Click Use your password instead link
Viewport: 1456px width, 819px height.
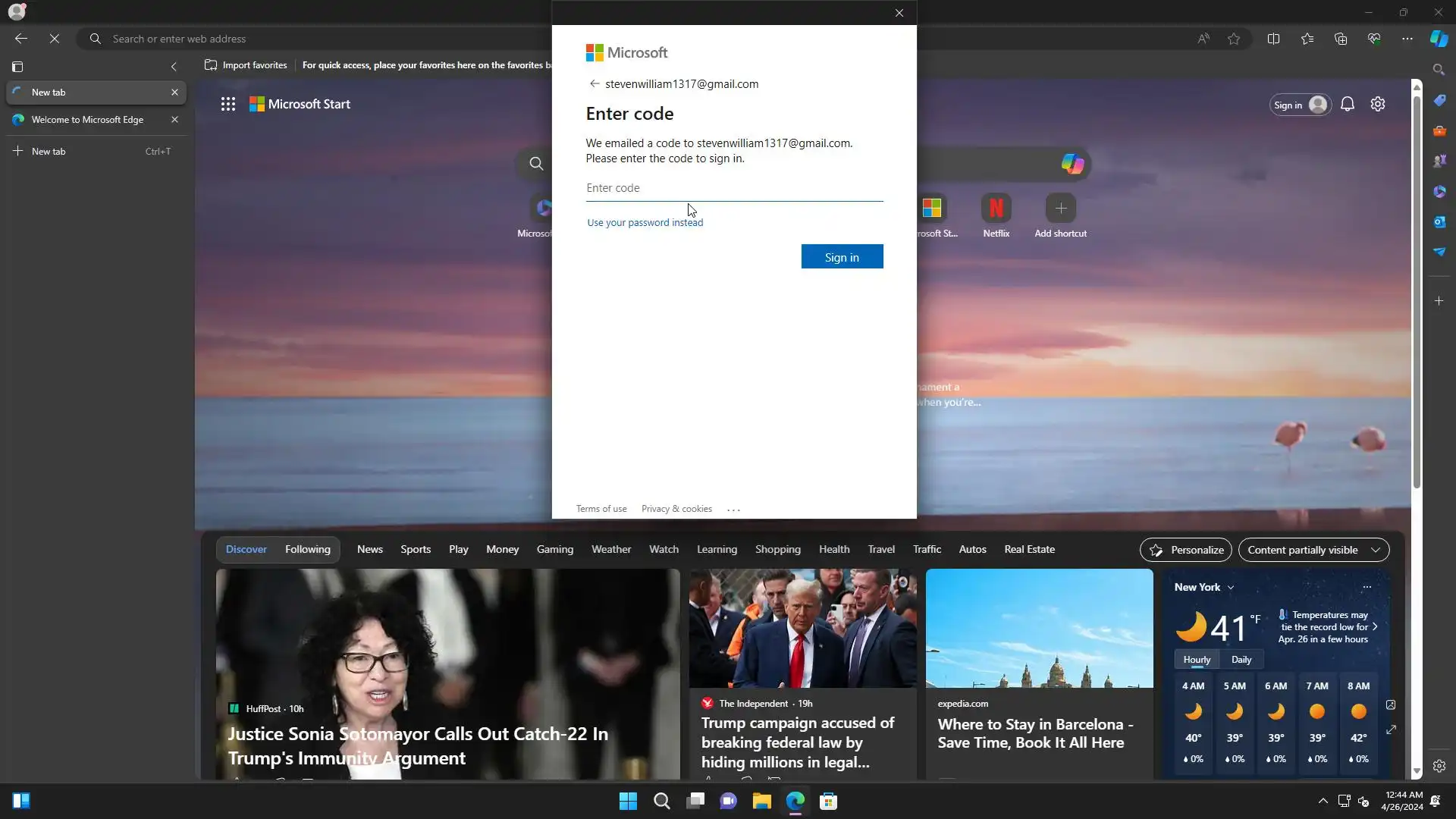[645, 223]
